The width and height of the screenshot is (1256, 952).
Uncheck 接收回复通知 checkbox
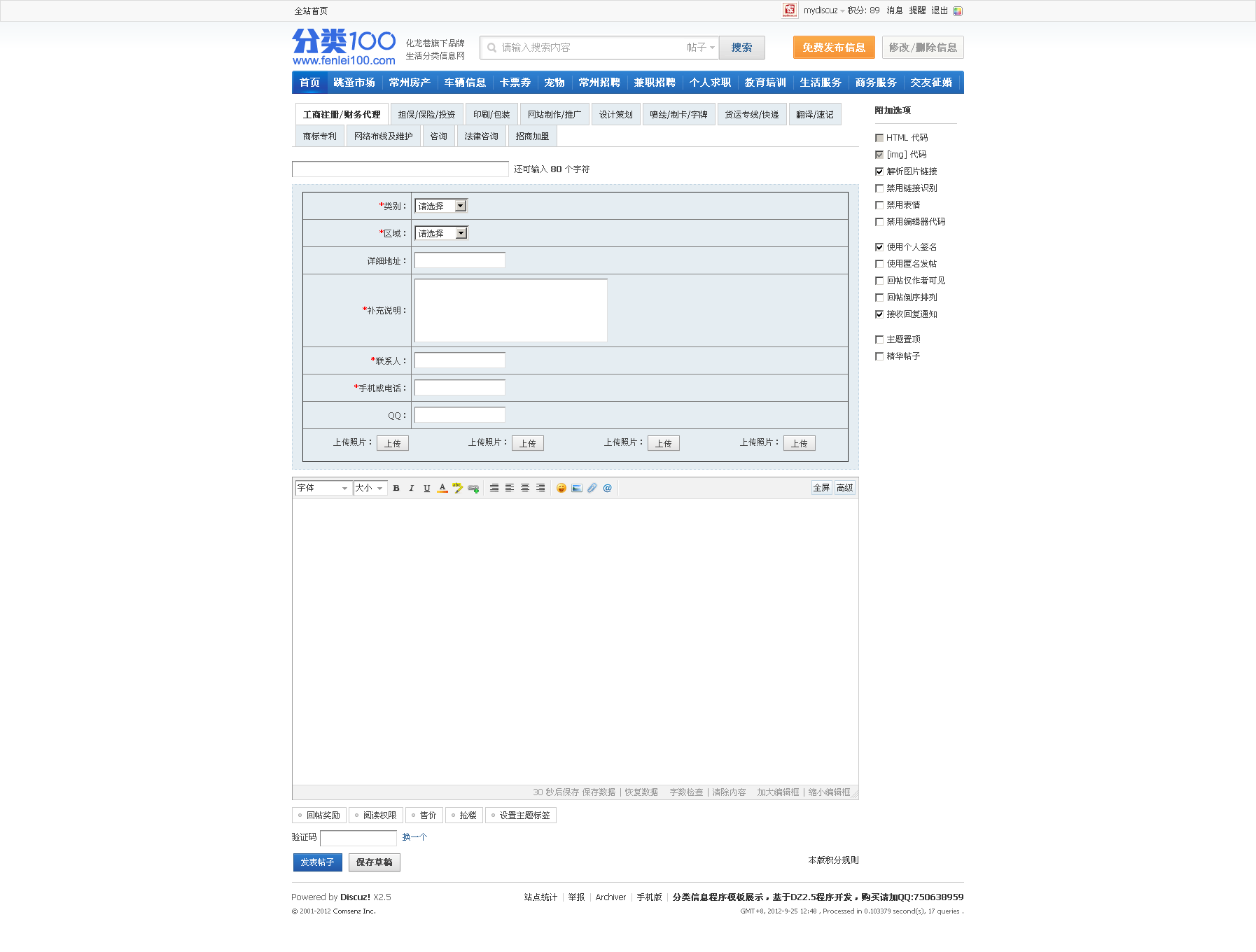pyautogui.click(x=879, y=314)
